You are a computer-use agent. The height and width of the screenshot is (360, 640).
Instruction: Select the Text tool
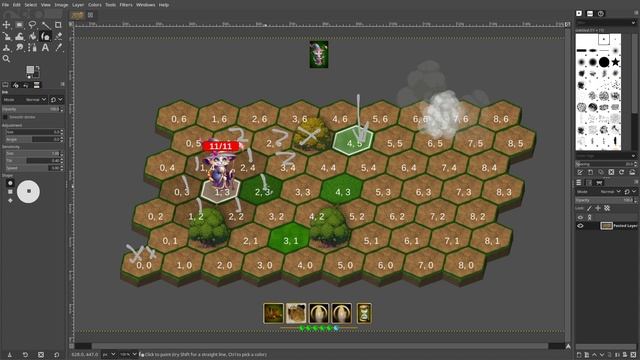[45, 48]
